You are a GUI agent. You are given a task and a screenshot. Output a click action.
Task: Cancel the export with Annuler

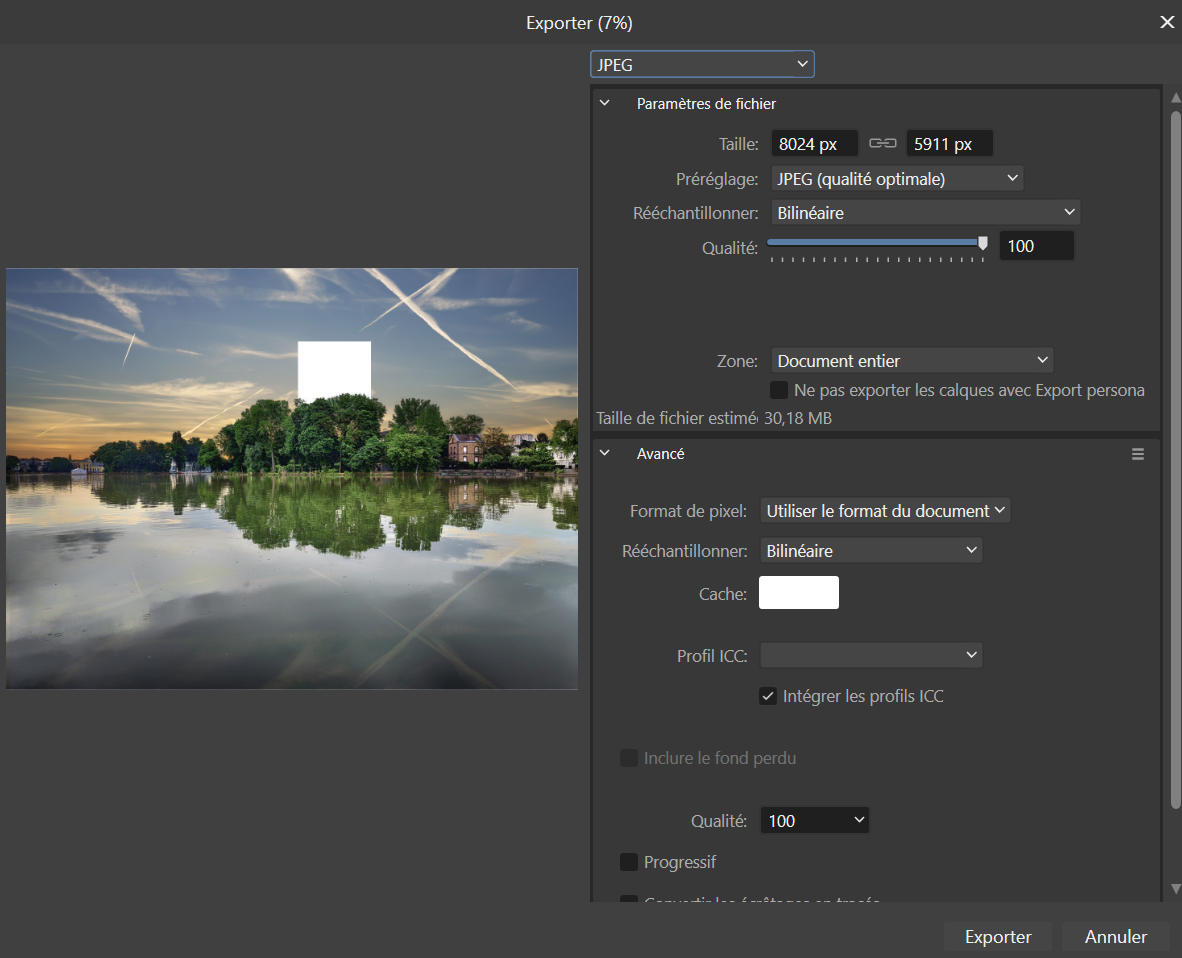(x=1115, y=936)
